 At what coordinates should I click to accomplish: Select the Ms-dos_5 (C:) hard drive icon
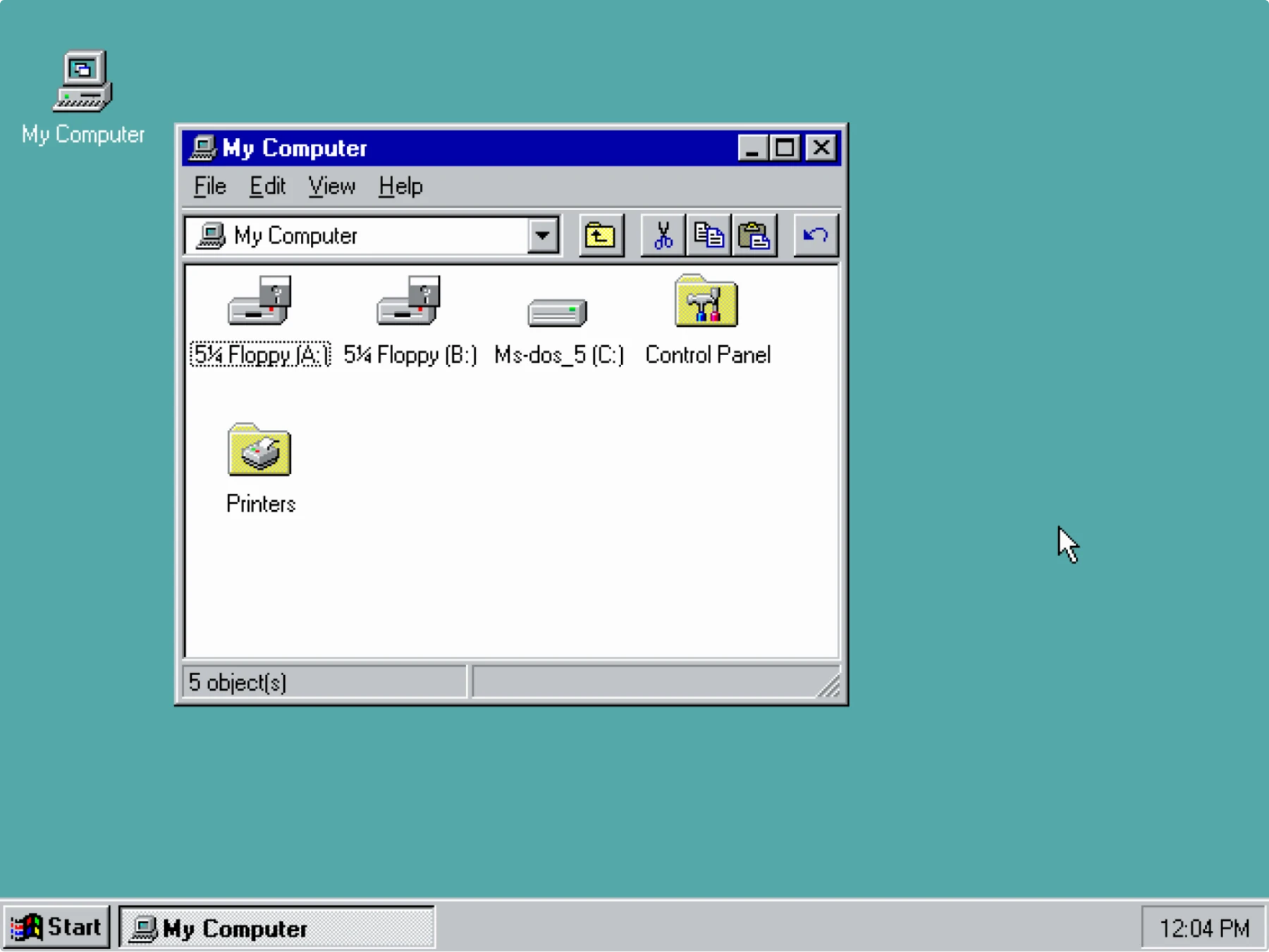point(557,312)
